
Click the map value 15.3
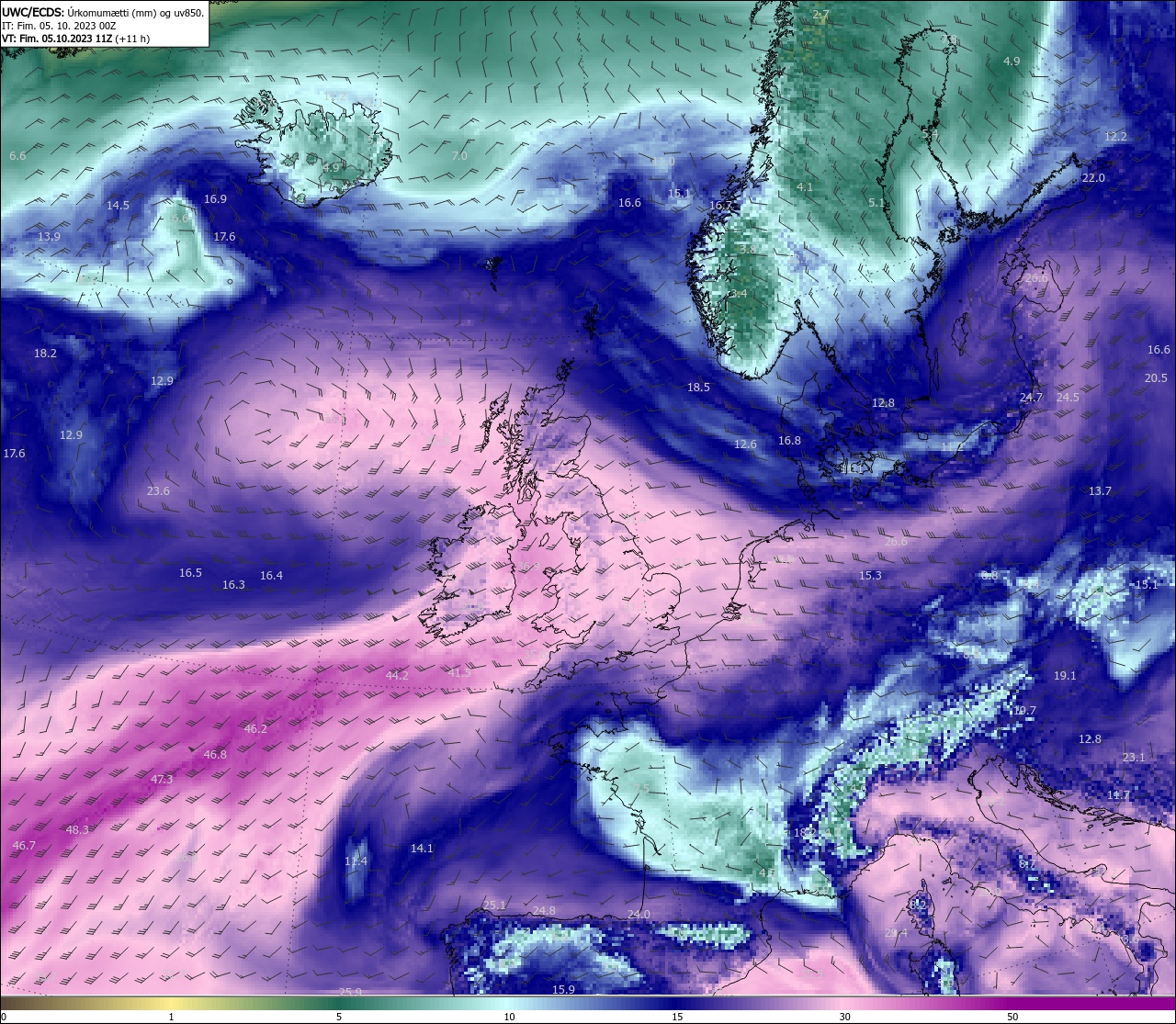pos(870,575)
